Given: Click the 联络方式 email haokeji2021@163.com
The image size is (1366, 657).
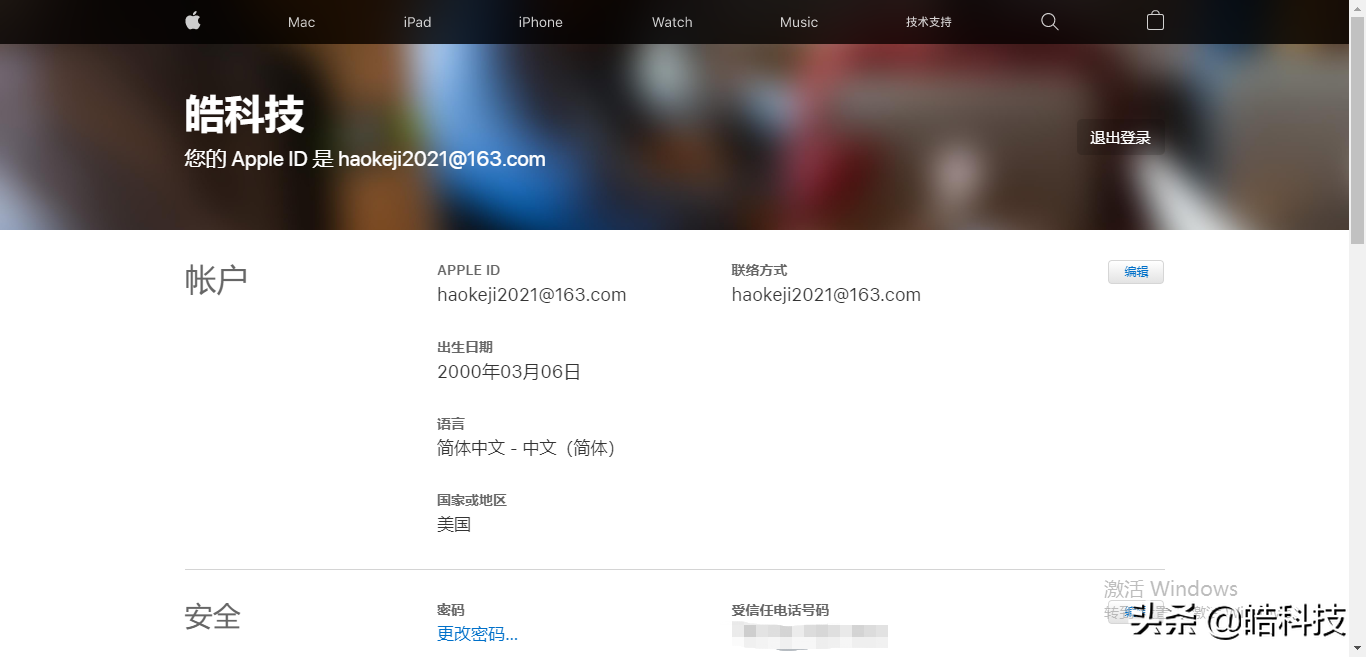Looking at the screenshot, I should click(x=826, y=295).
